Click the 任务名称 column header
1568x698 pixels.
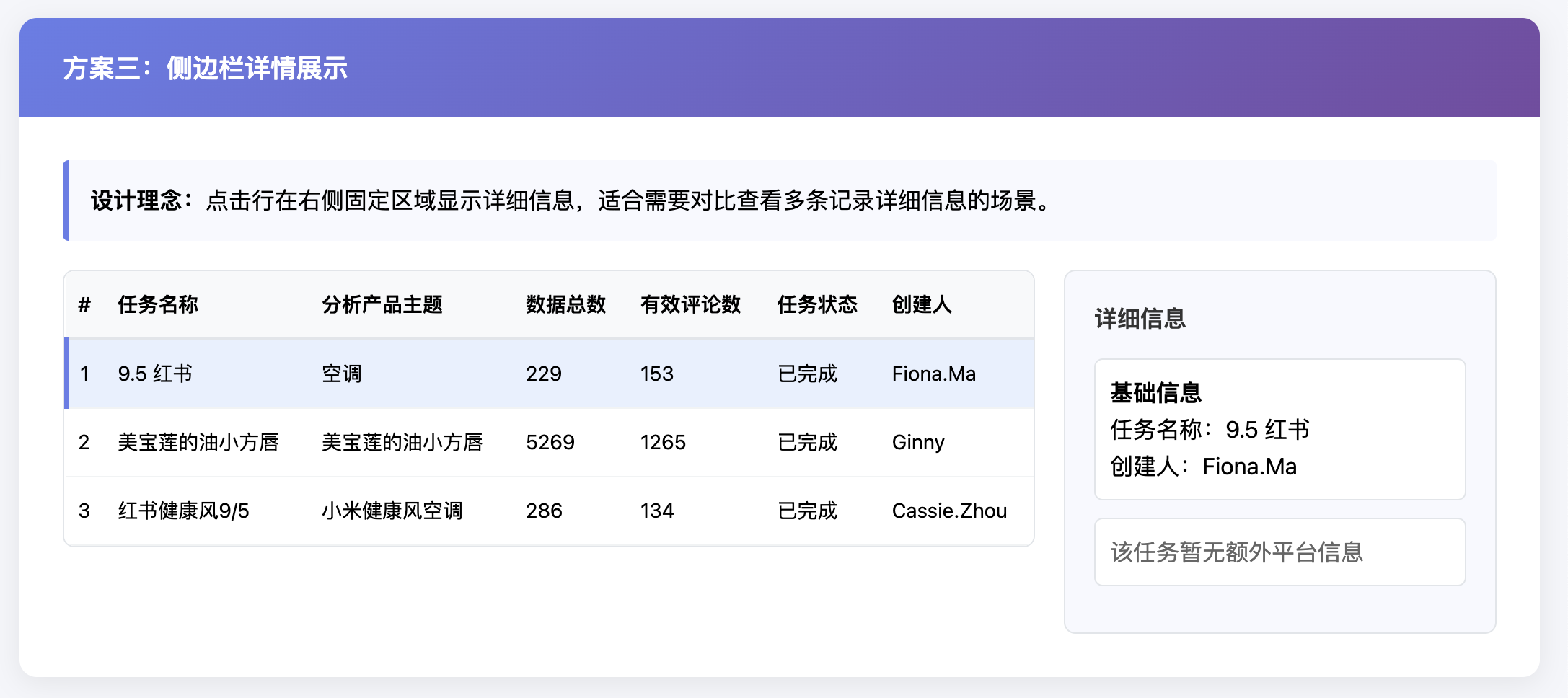[158, 304]
